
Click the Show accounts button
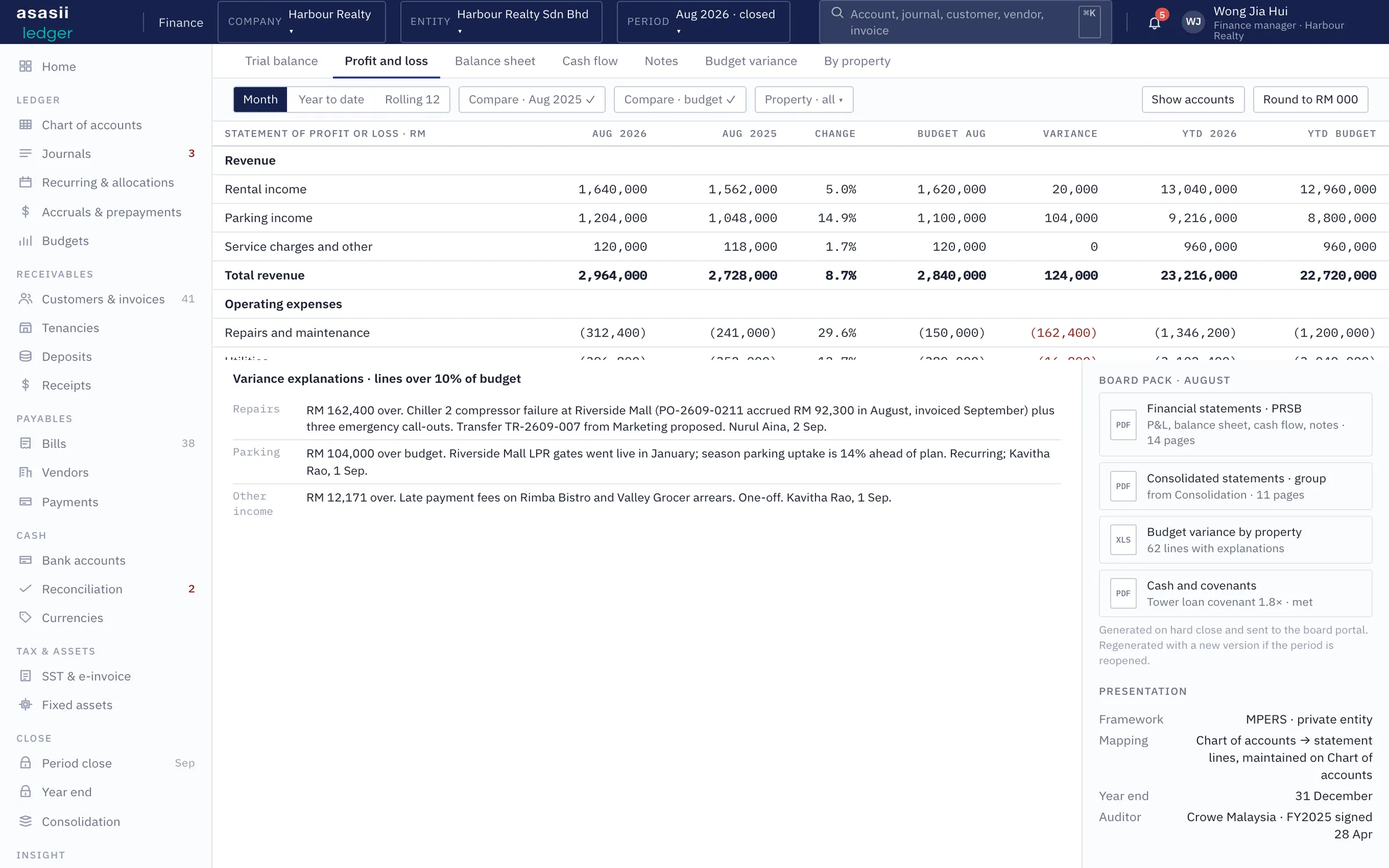coord(1193,100)
